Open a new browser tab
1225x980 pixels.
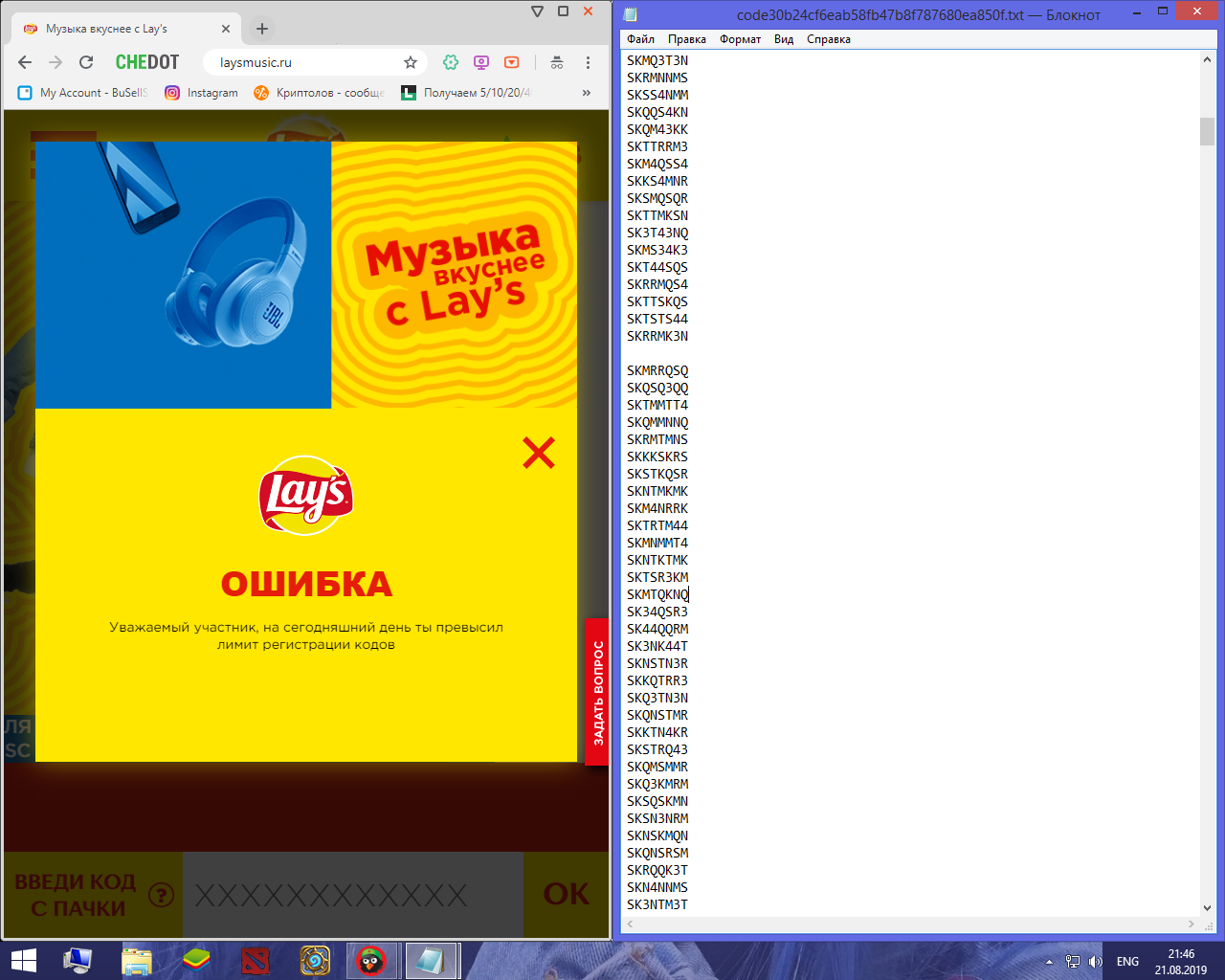pyautogui.click(x=261, y=29)
